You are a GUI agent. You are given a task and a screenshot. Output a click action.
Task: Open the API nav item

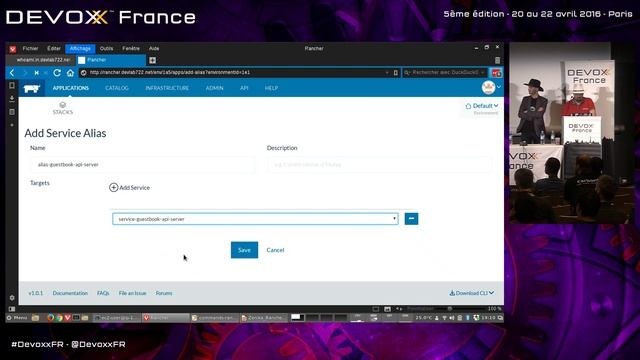[244, 88]
